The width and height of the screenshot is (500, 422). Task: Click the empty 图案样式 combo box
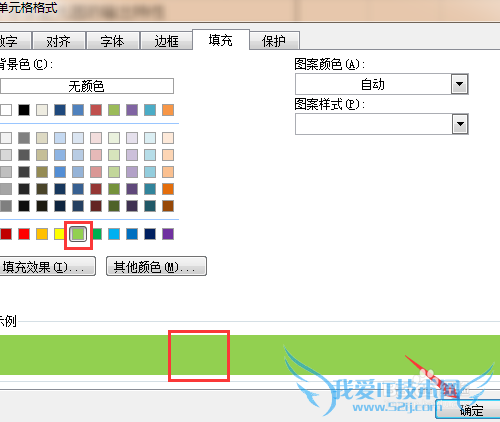click(382, 124)
